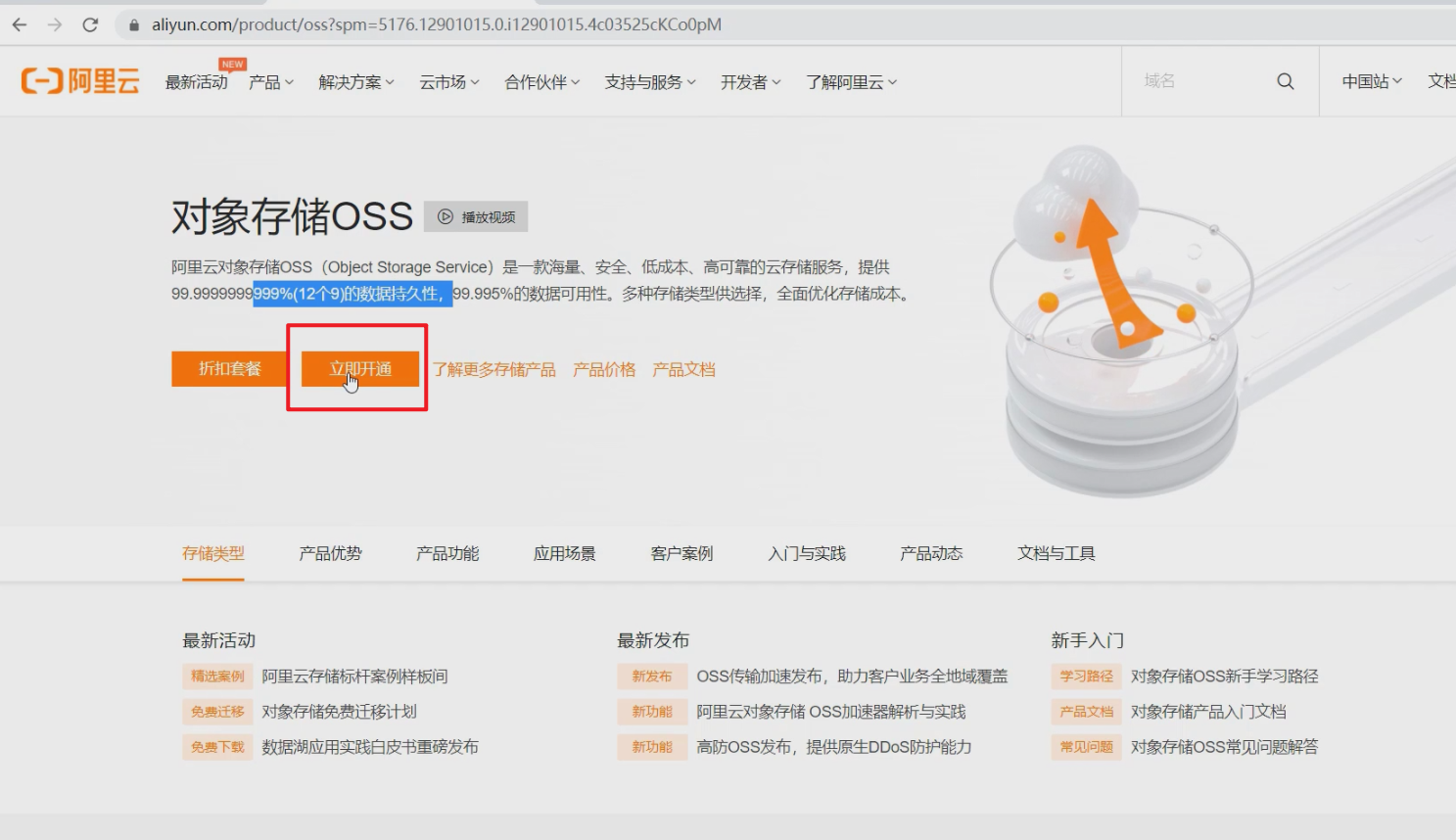1456x840 pixels.
Task: Click the browser forward arrow
Action: (x=55, y=24)
